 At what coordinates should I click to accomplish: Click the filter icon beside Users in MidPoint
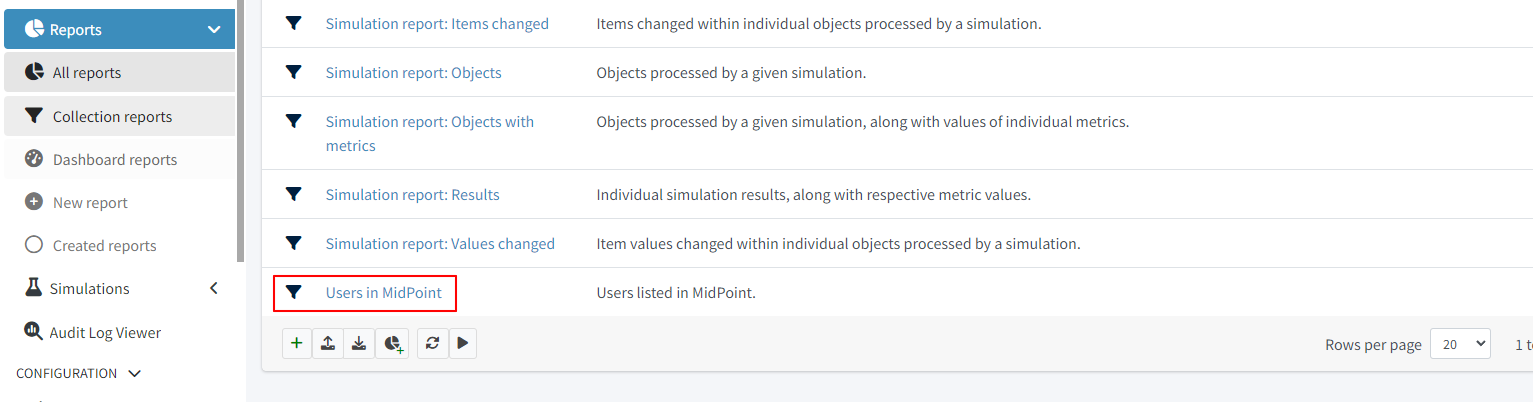point(294,293)
